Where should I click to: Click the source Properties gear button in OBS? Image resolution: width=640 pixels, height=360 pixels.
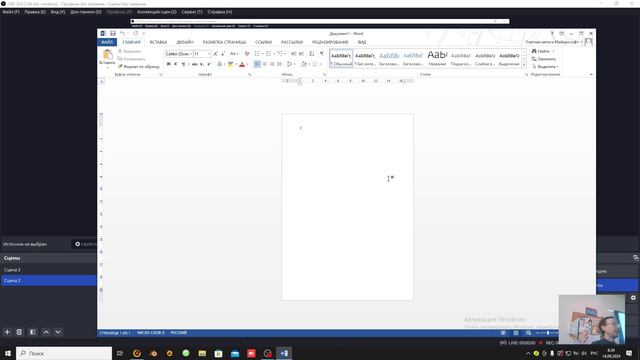85,244
